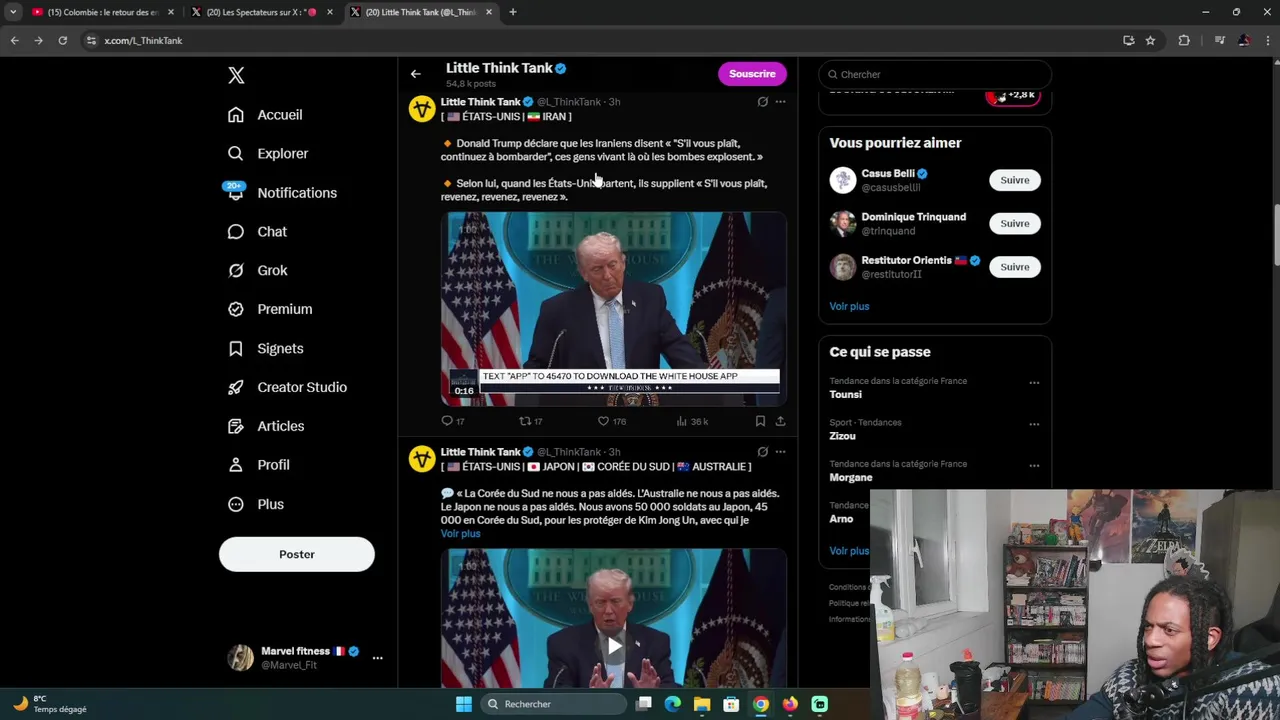Open Notifications in the sidebar
1280x720 pixels.
click(282, 193)
